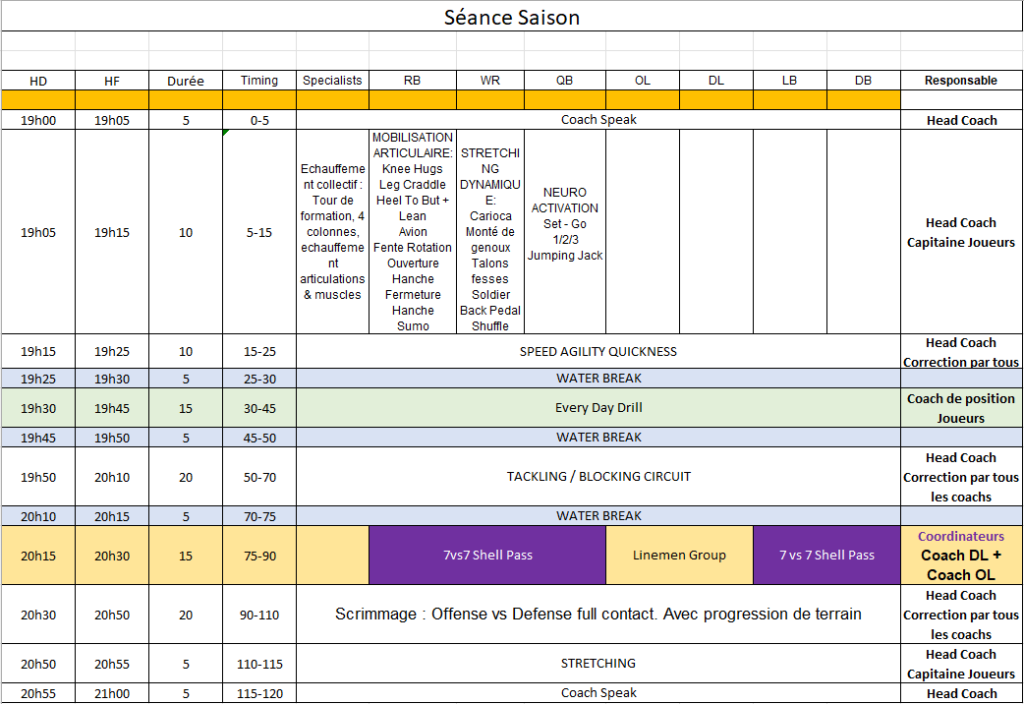
Task: Click the "Durée" header cell
Action: [x=185, y=80]
